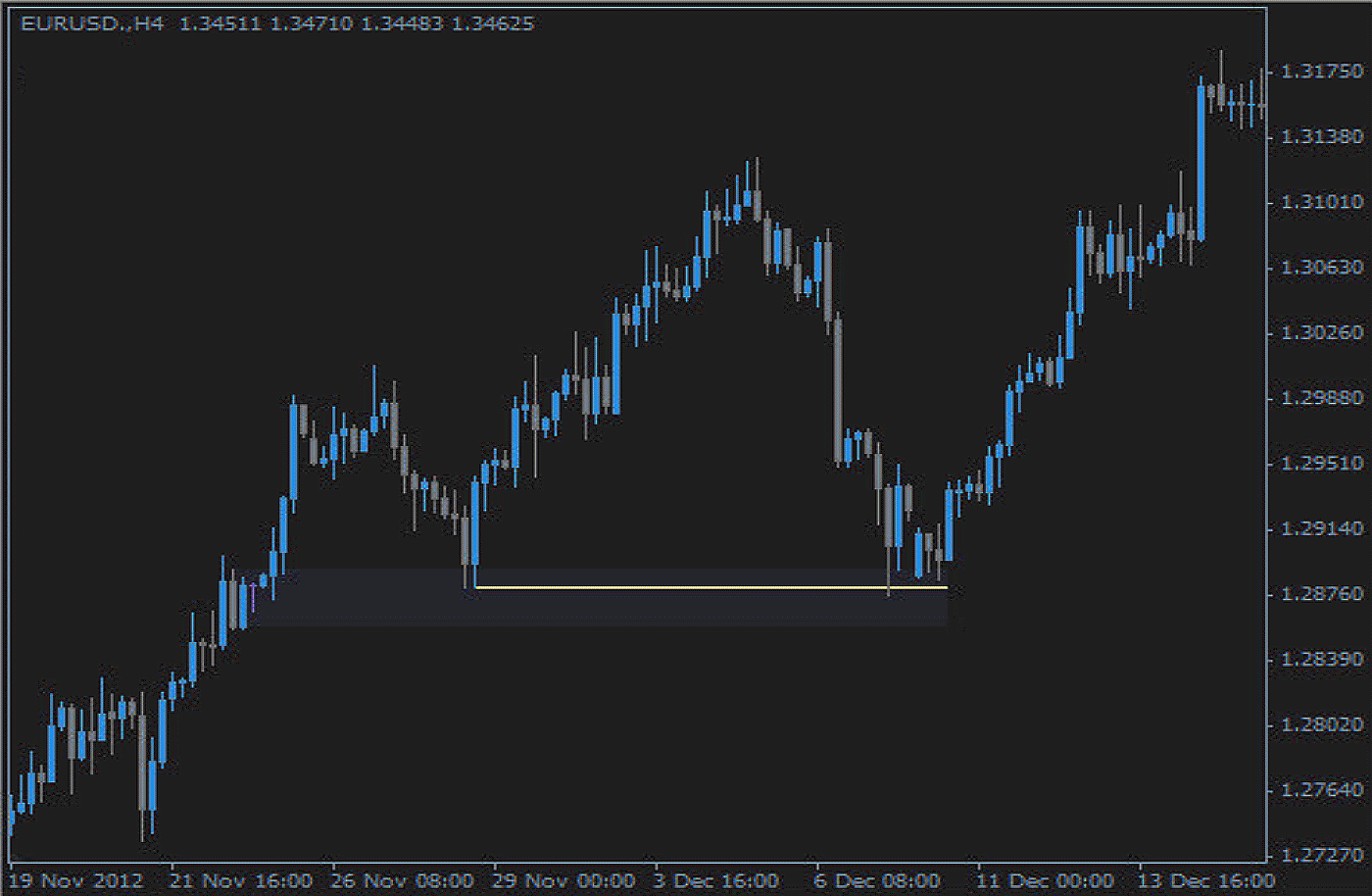Image resolution: width=1372 pixels, height=896 pixels.
Task: Click the 1.28760 price axis label
Action: point(1321,594)
